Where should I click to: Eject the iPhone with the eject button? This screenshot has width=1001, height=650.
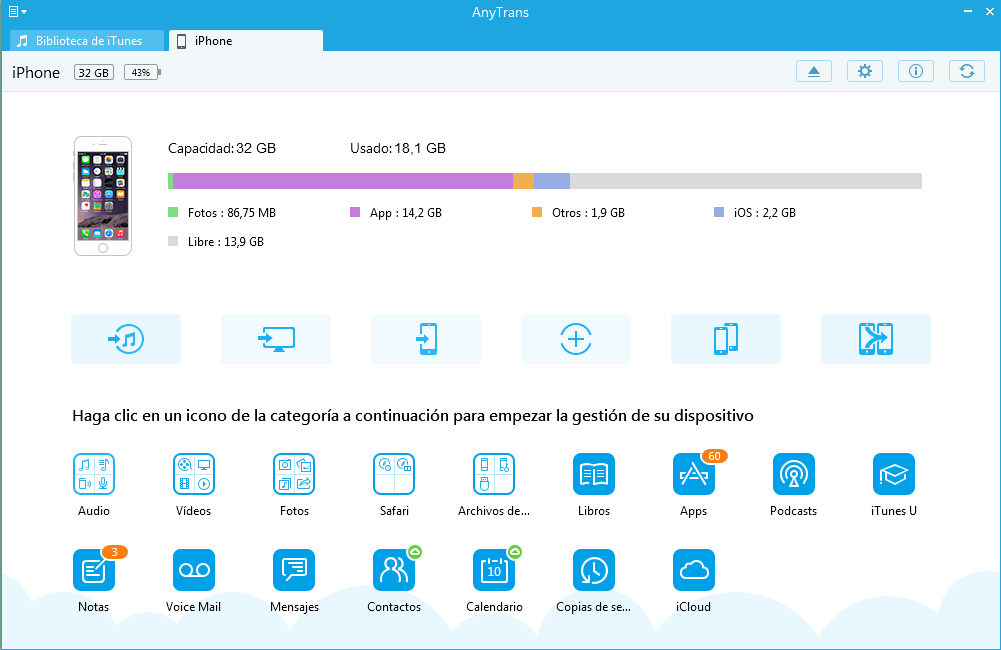tap(814, 71)
